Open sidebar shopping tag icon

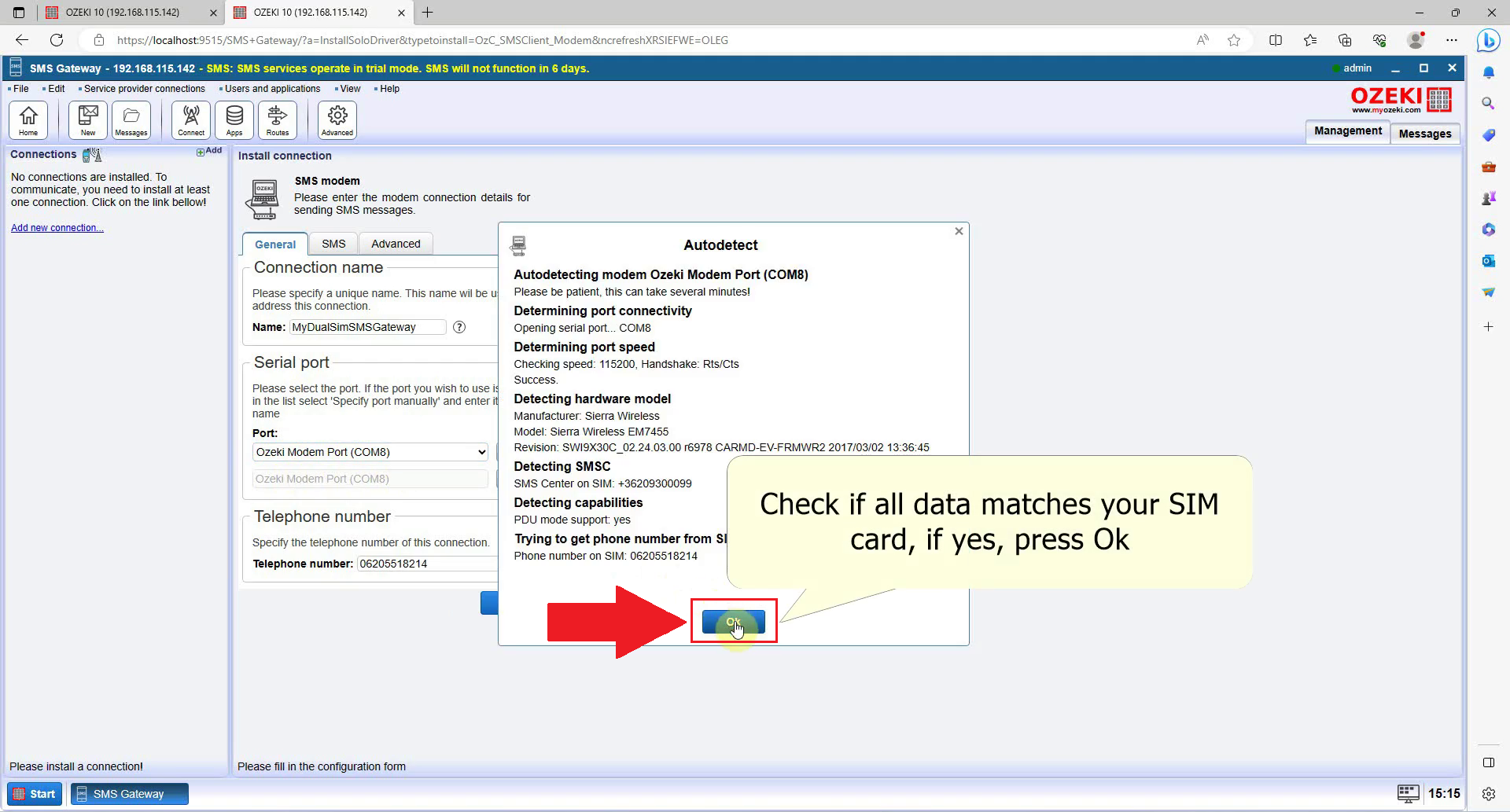pos(1488,135)
